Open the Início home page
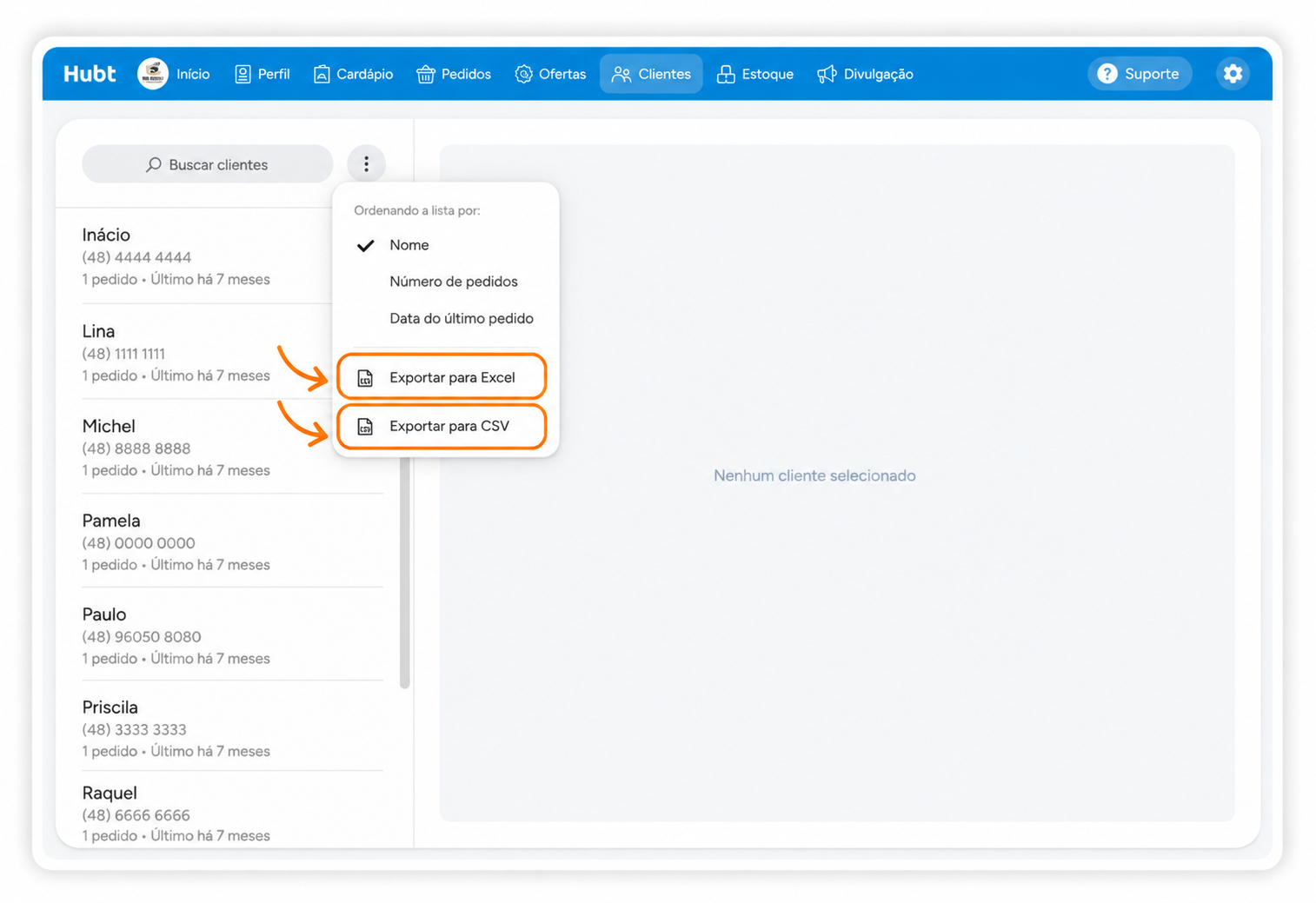Screen dimensions: 1316x903 [193, 74]
